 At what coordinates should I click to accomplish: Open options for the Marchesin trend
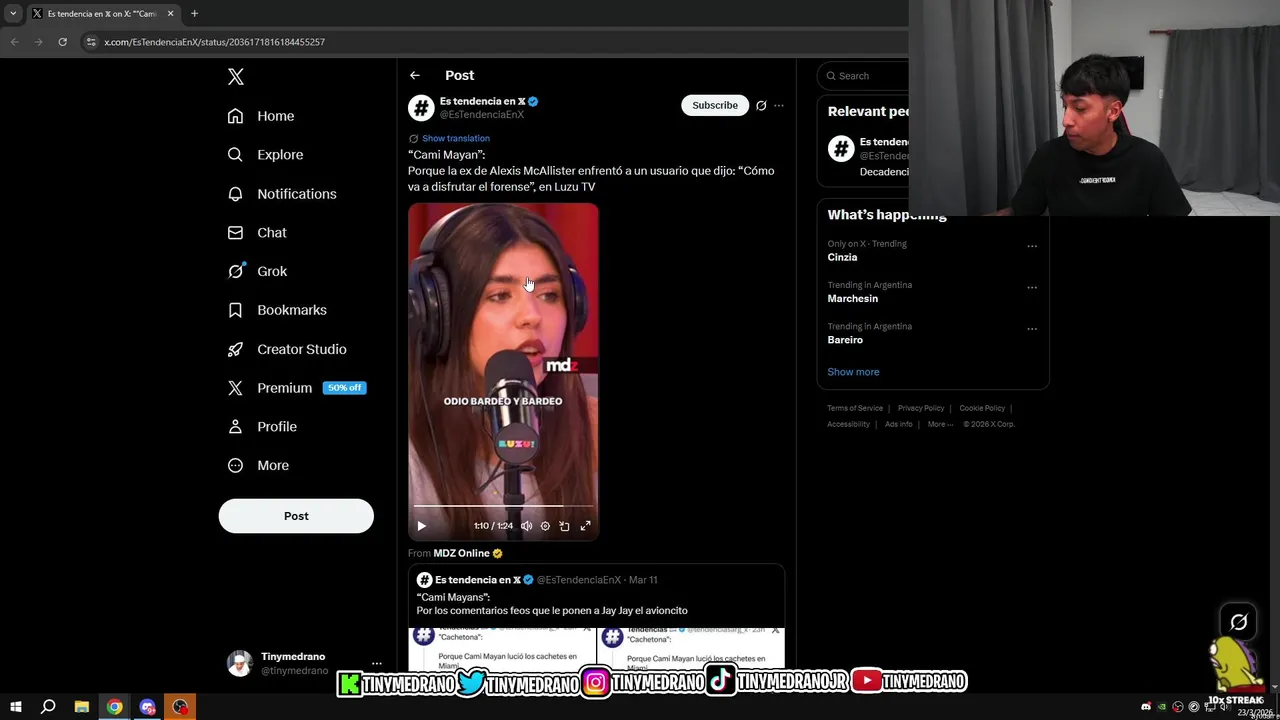(1032, 287)
